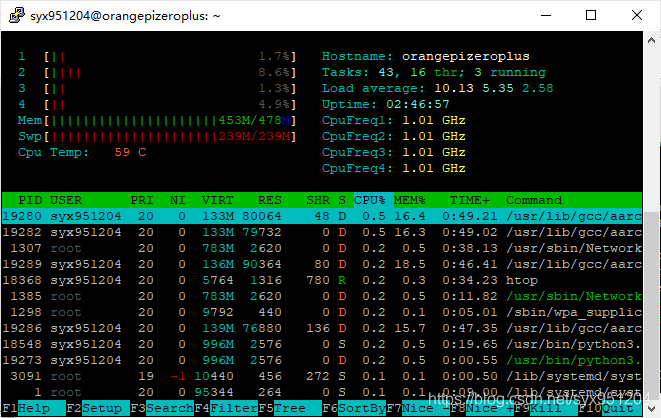This screenshot has height=418, width=661.
Task: Click the window title syx951204@orangepizeroplus
Action: (x=125, y=16)
